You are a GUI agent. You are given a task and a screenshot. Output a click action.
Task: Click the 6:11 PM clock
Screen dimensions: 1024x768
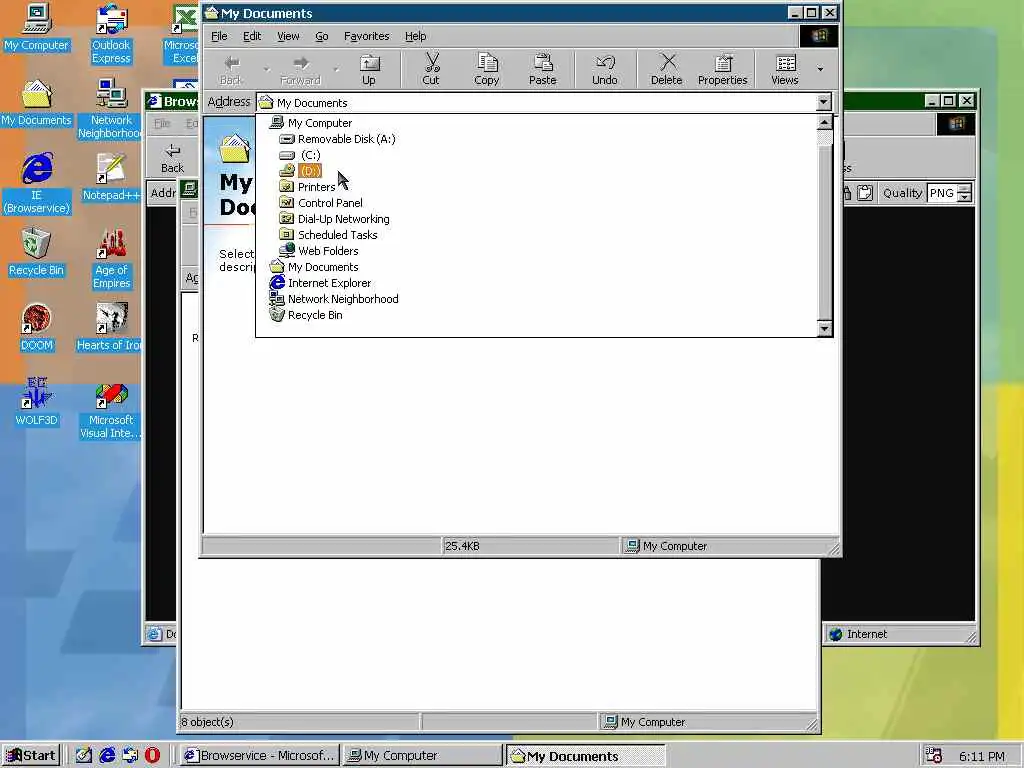982,756
